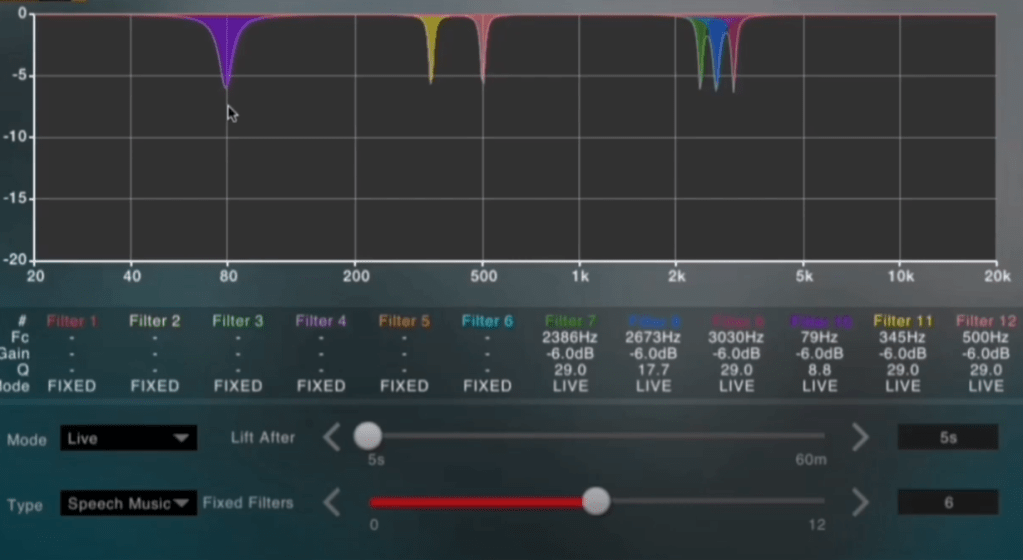Toggle the LIVE mode under Filter 11
The image size is (1023, 560).
pos(902,386)
